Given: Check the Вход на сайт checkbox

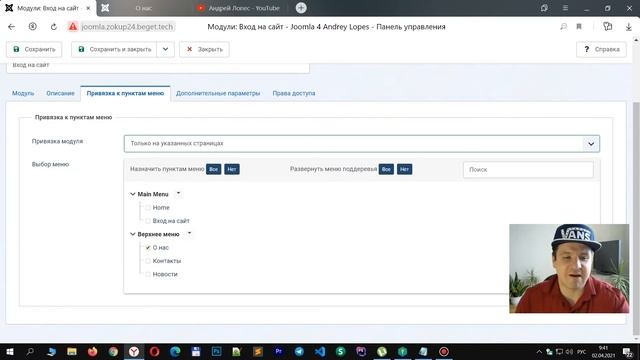Looking at the screenshot, I should click(148, 221).
